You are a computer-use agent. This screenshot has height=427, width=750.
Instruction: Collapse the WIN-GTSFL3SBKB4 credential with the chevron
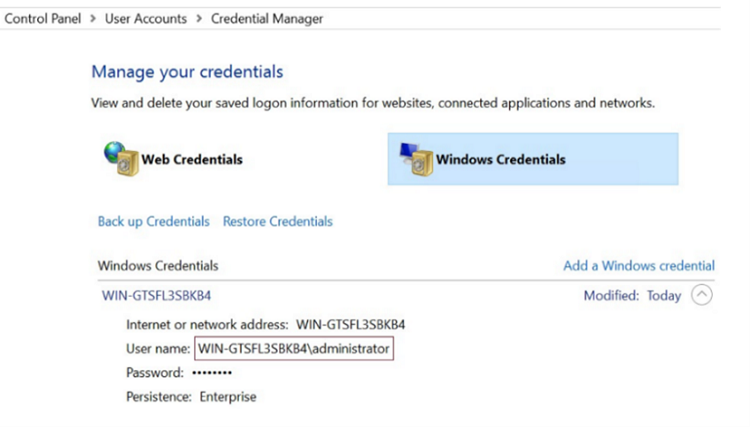click(701, 295)
